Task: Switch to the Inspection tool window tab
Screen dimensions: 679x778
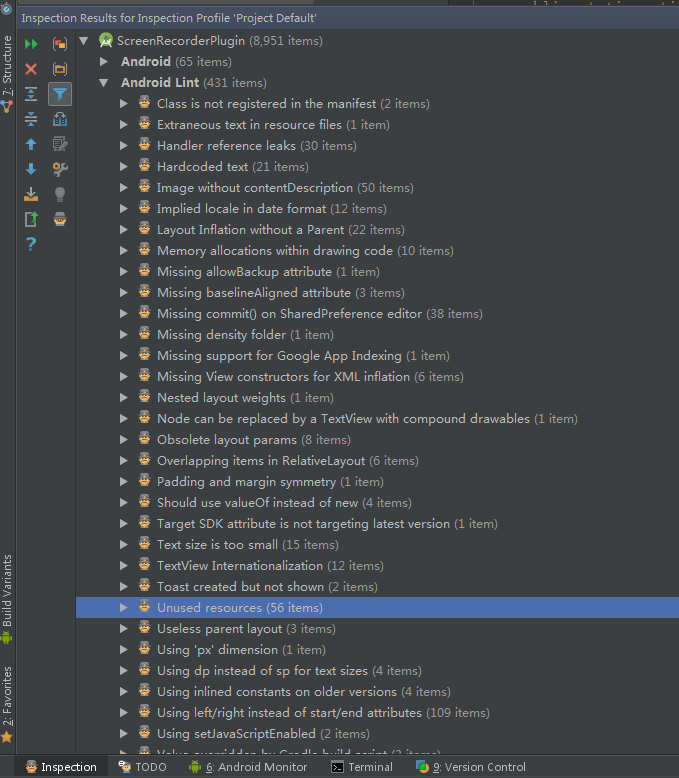Action: coord(61,767)
